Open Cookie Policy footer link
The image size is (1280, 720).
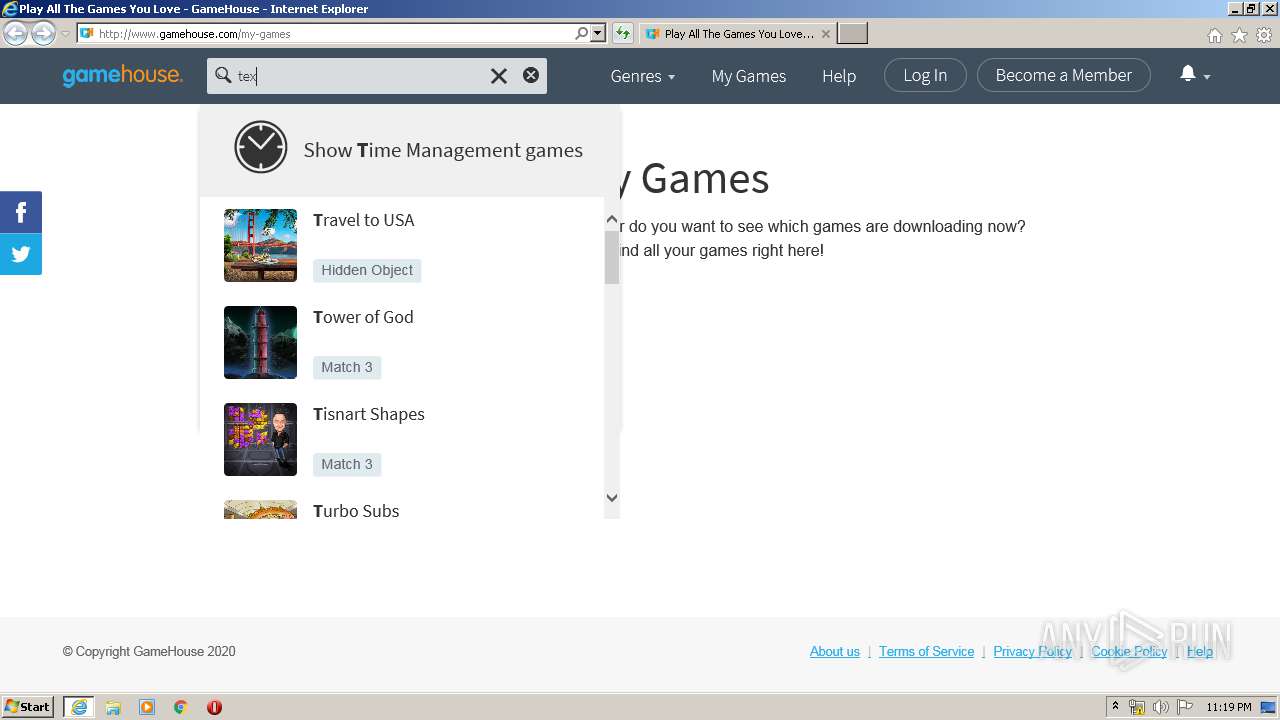(x=1129, y=651)
